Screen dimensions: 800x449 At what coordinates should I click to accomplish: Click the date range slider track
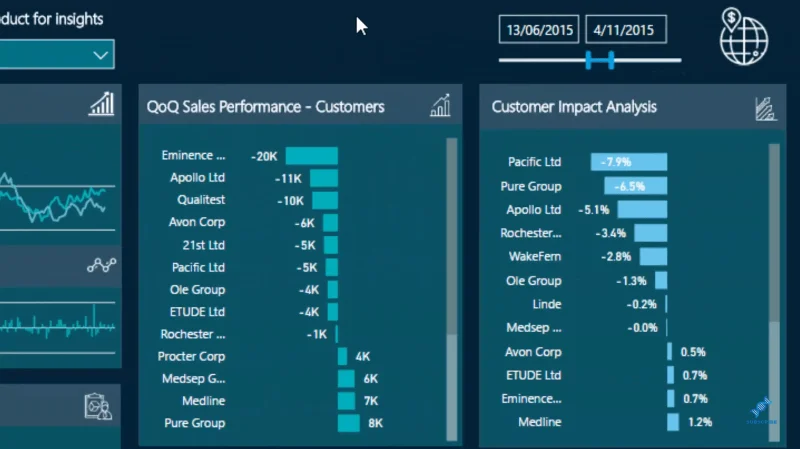pyautogui.click(x=590, y=60)
